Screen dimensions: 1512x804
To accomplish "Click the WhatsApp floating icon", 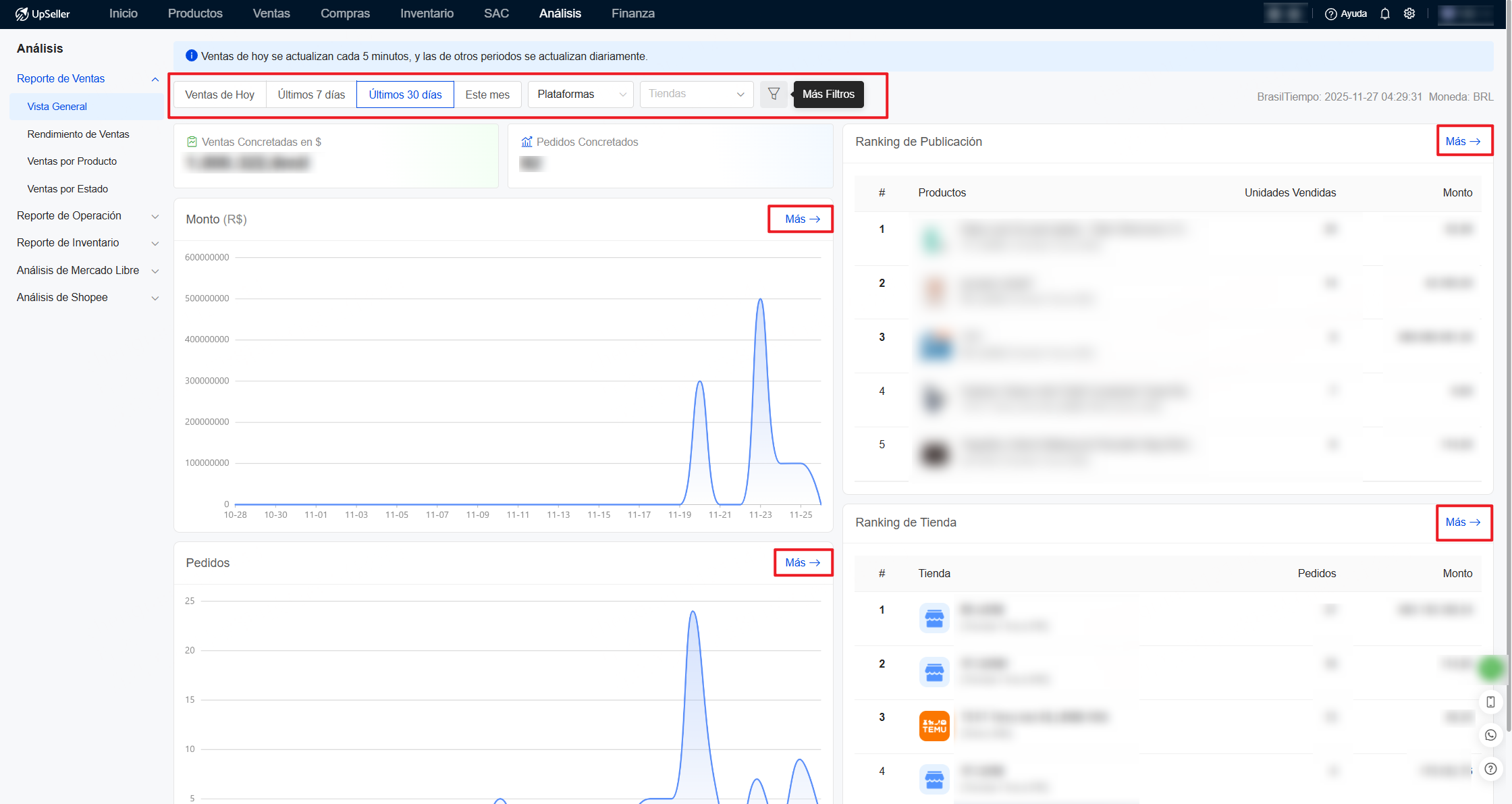I will (1490, 734).
